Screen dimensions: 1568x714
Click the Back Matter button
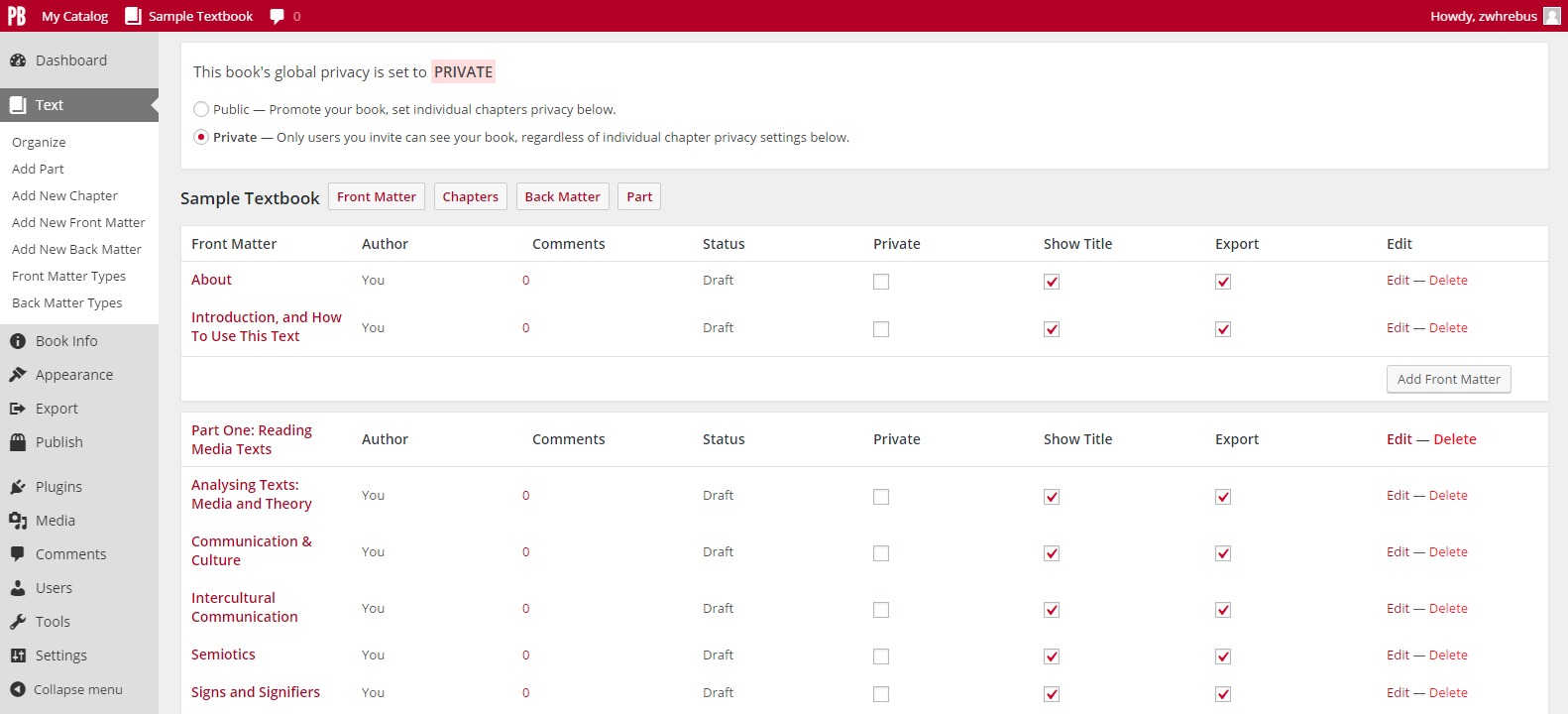click(563, 196)
